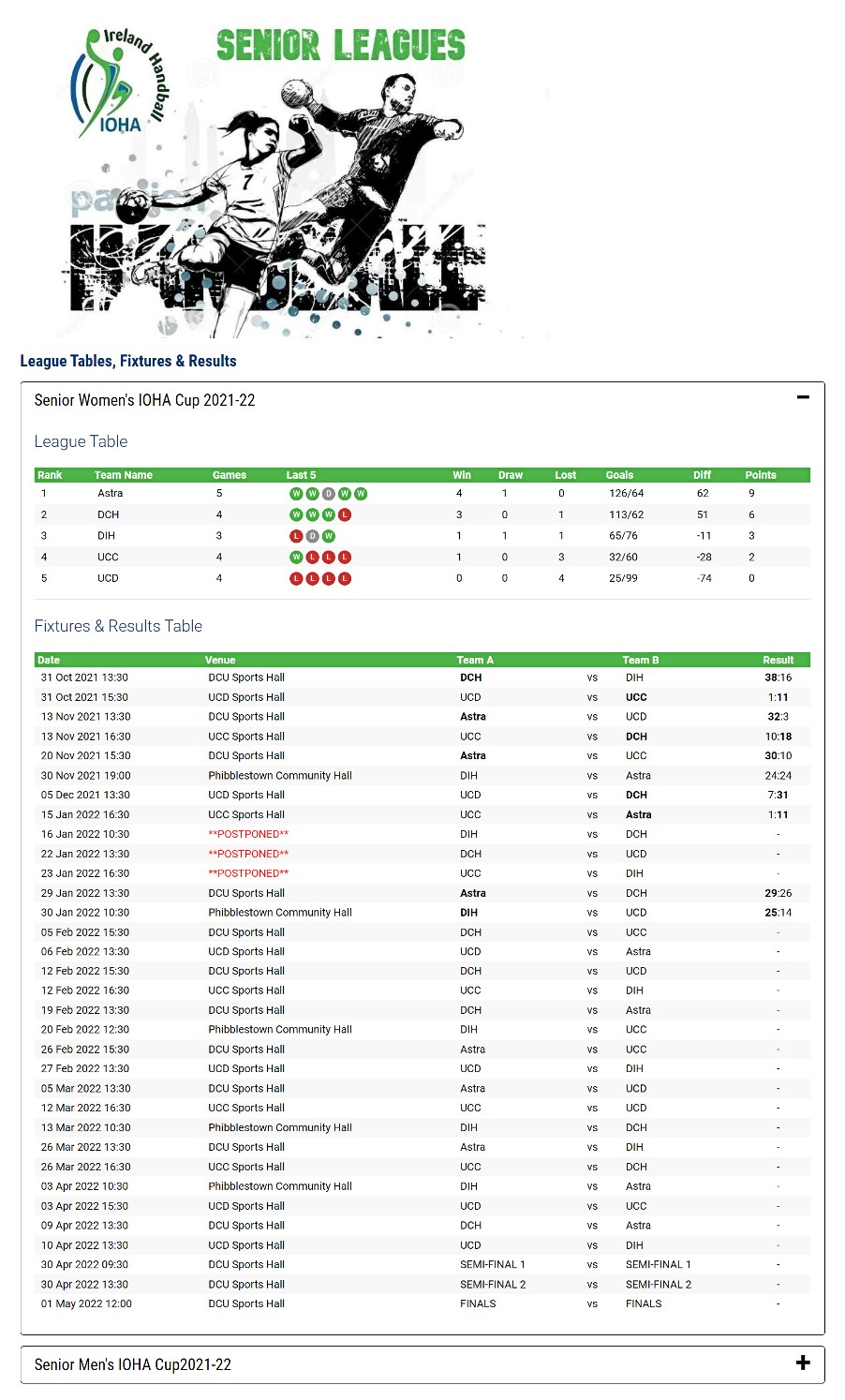Click the 22 Jan 2022 postponed venue text
Viewport: 845px width, 1400px height.
(248, 854)
